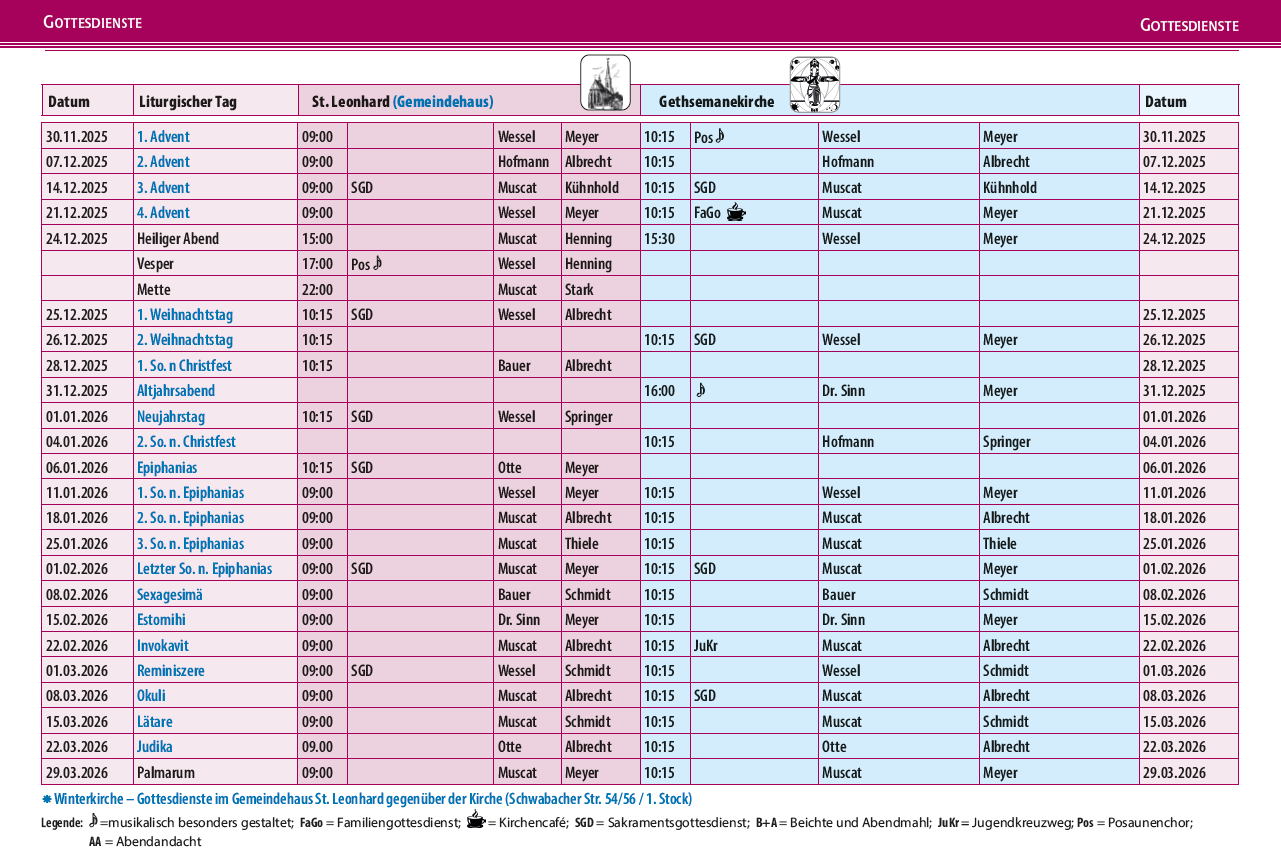This screenshot has width=1281, height=857.
Task: Click the left Gottesdienste page title
Action: point(92,22)
